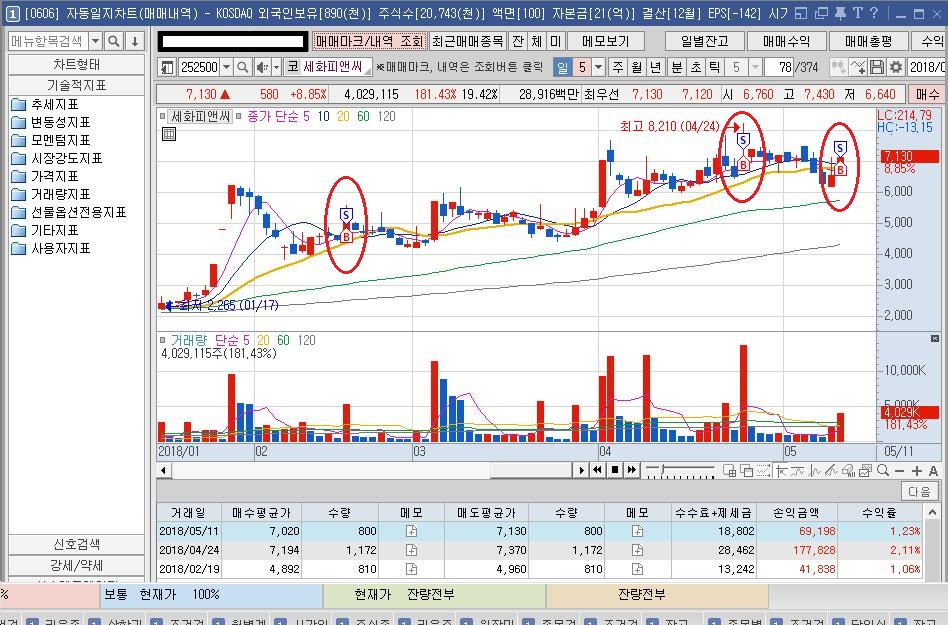Expand the 사용자지표 folder
Screen dimensions: 948x625
click(51, 248)
